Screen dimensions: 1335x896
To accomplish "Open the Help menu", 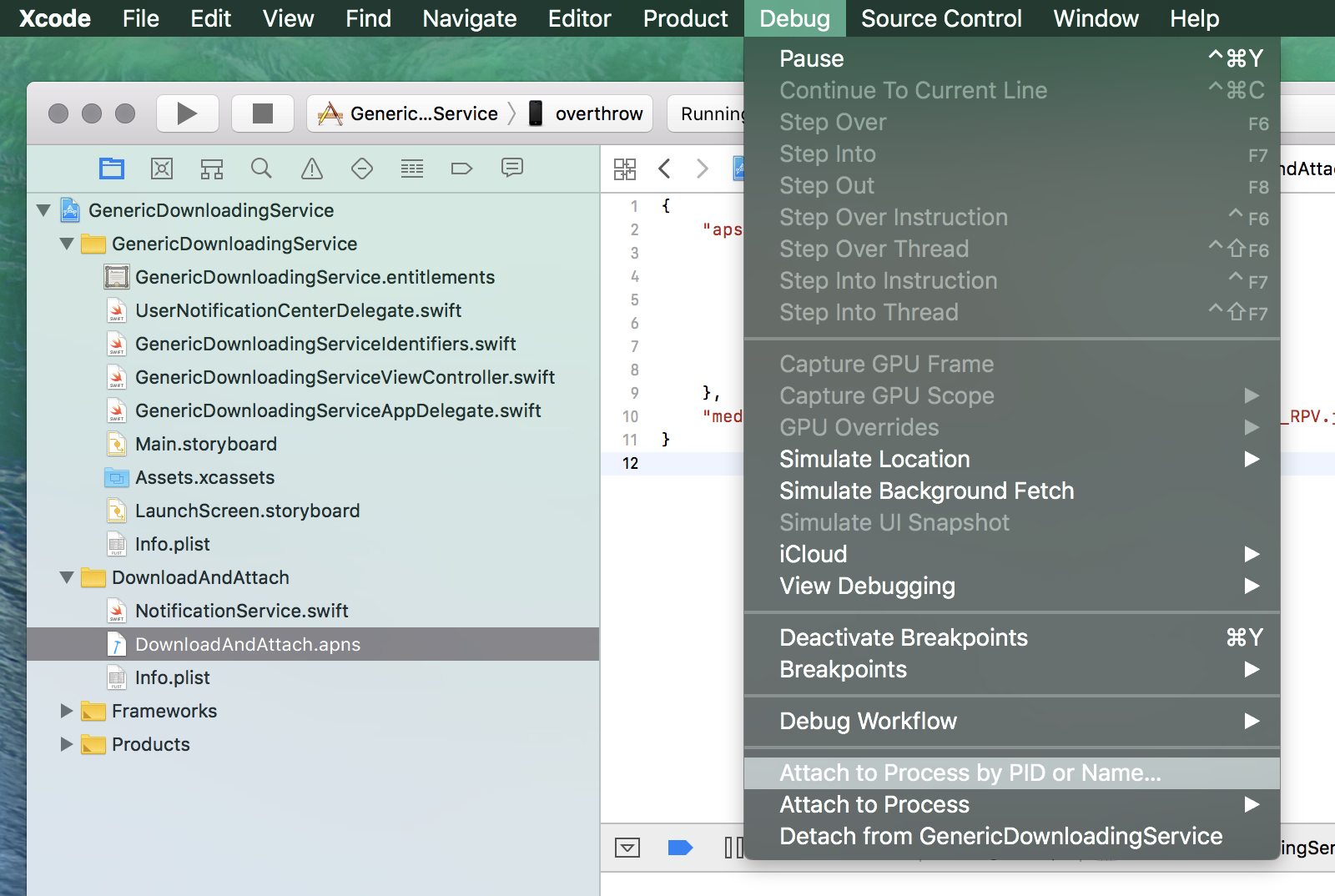I will (x=1195, y=18).
